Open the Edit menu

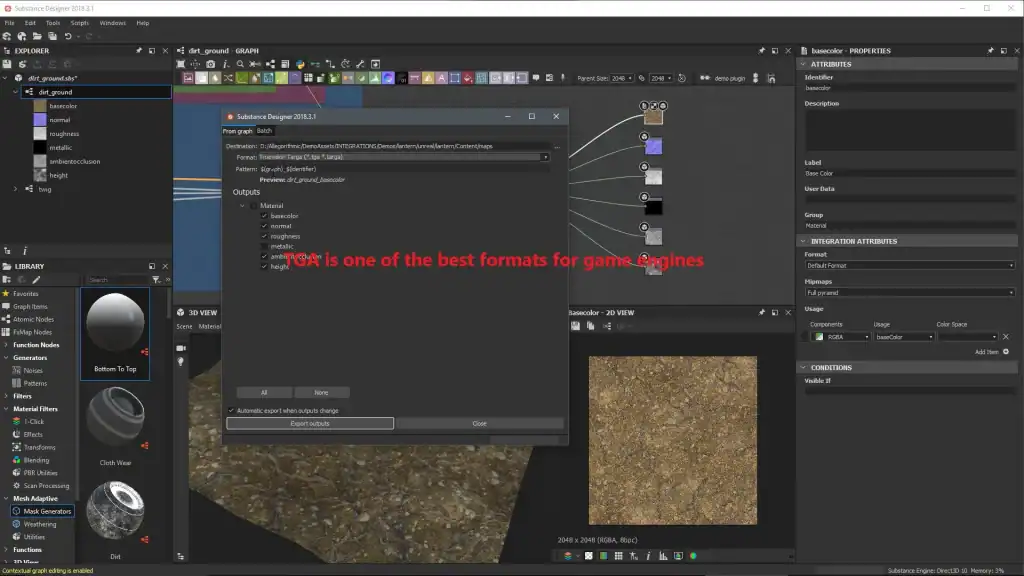30,23
